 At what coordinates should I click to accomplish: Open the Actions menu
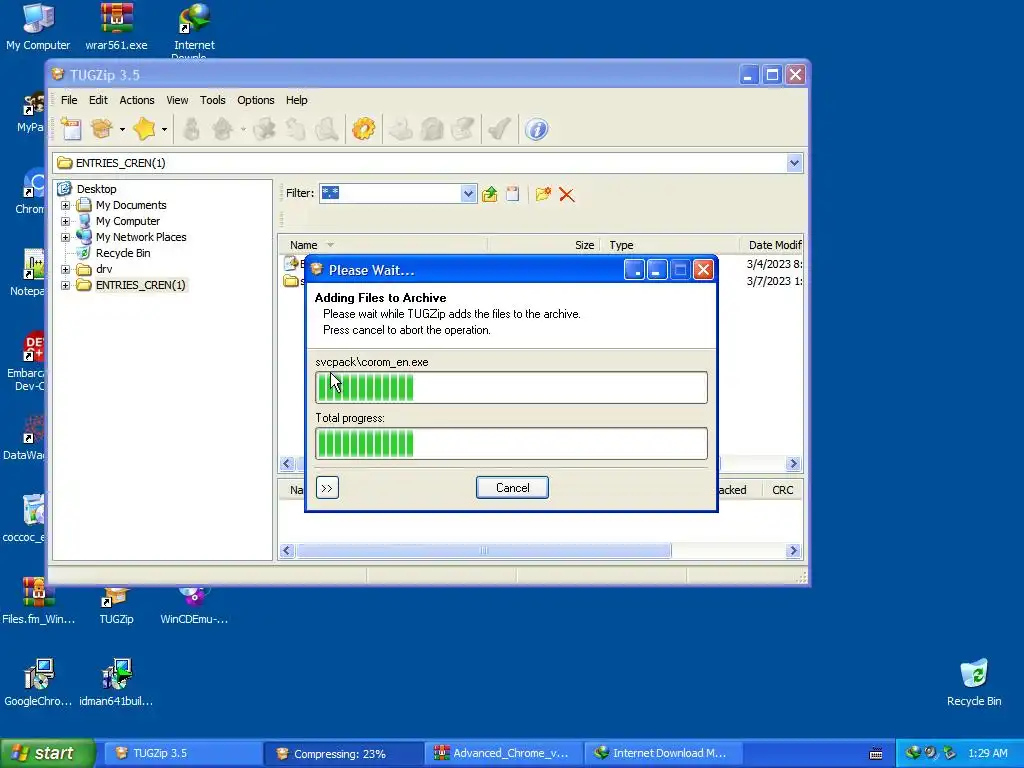137,100
